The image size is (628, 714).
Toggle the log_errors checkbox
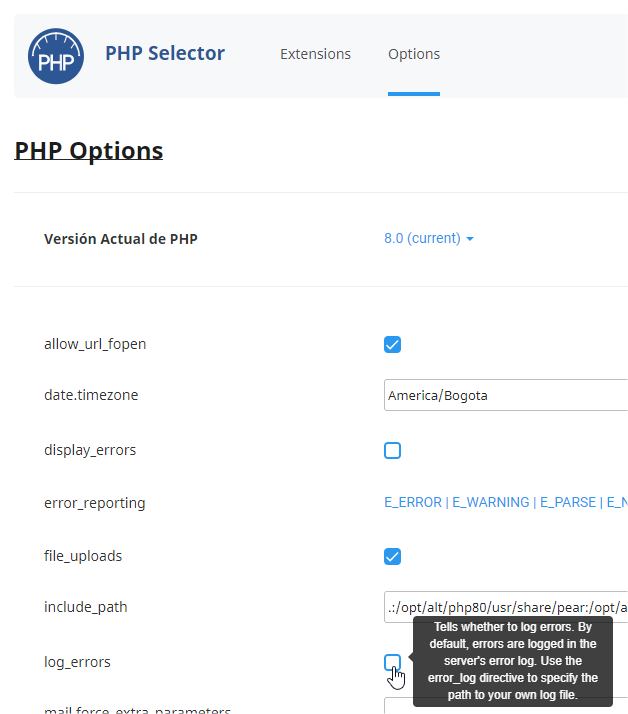coord(392,662)
